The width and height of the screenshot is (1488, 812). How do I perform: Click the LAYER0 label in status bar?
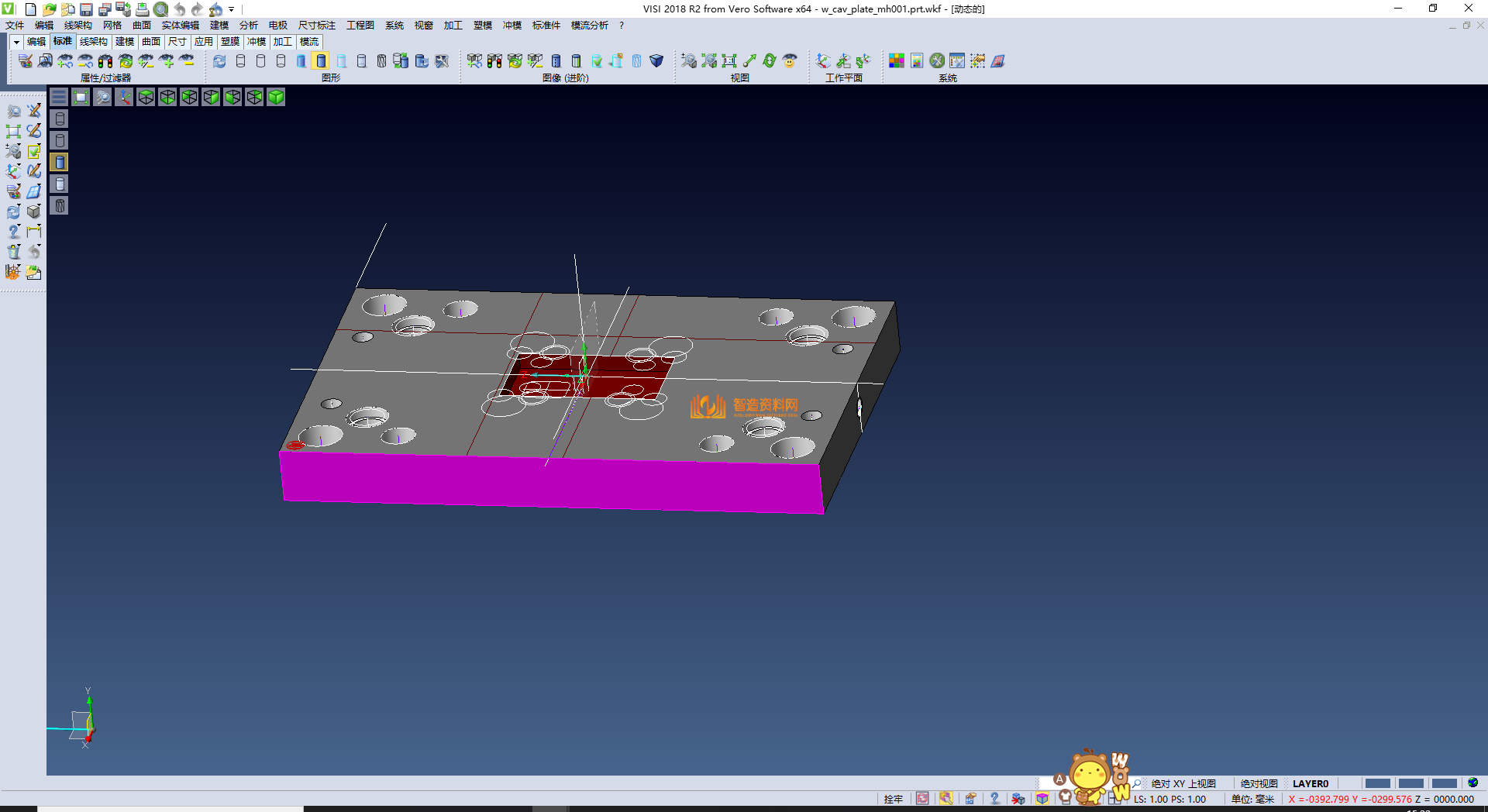tap(1310, 783)
